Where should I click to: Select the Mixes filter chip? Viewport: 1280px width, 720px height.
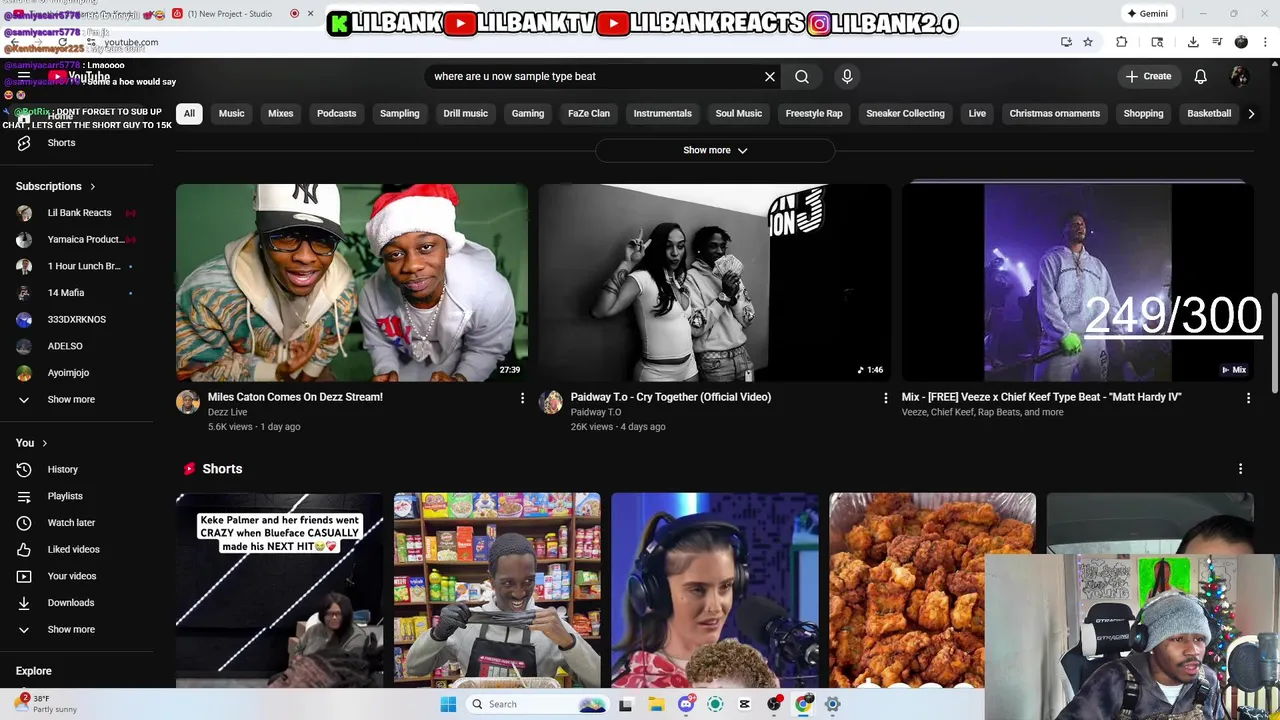click(x=281, y=113)
